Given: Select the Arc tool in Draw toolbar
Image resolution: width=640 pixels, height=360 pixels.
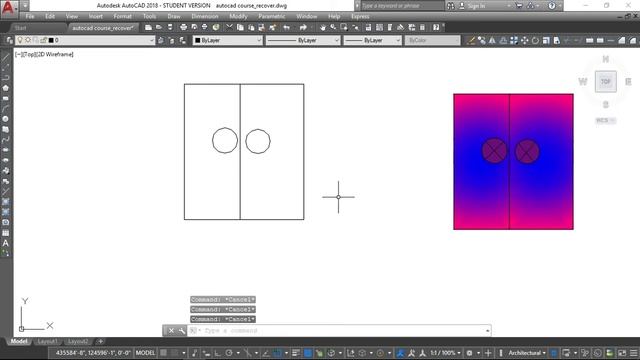Looking at the screenshot, I should [5, 109].
